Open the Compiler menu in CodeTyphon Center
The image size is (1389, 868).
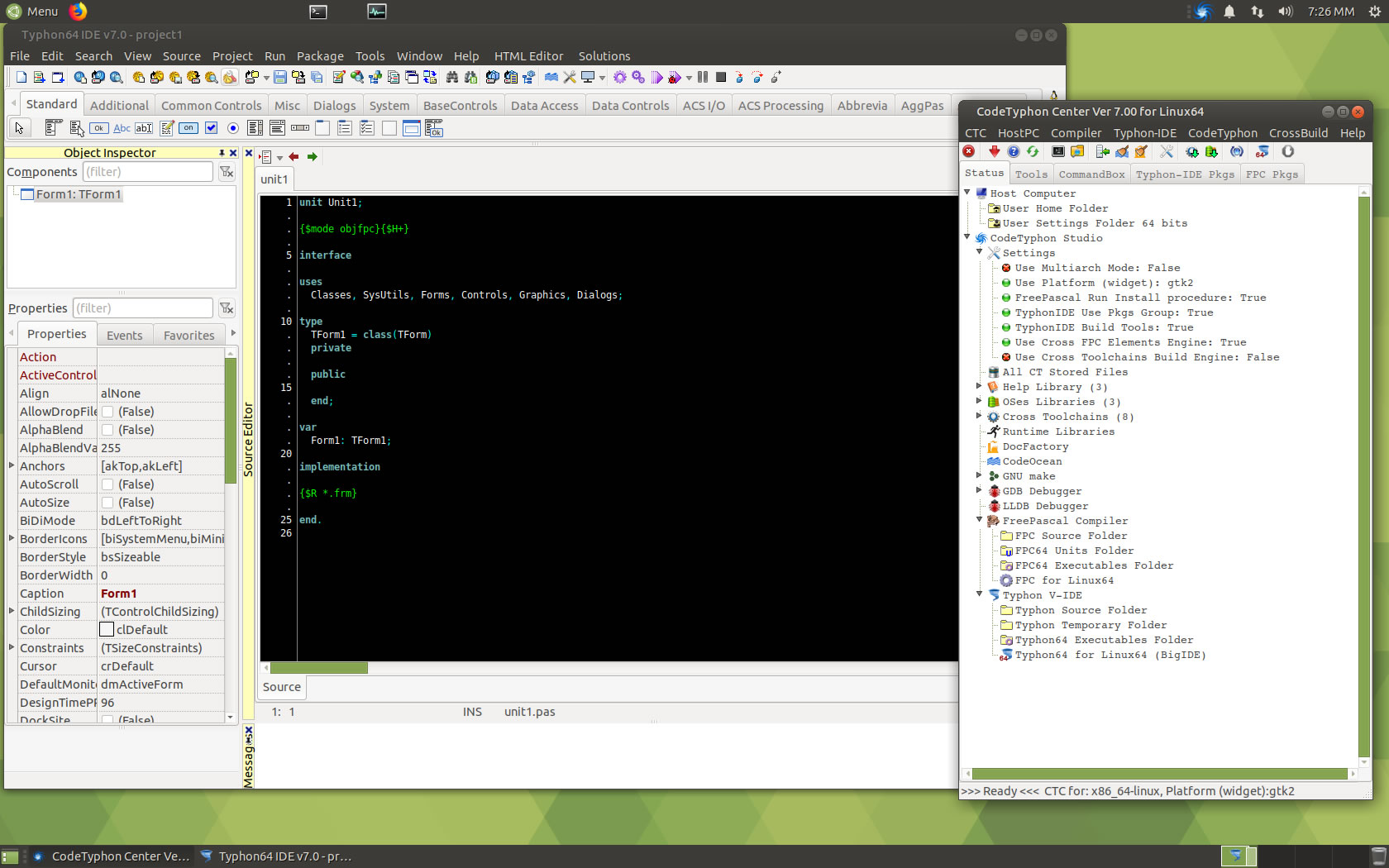coord(1076,133)
